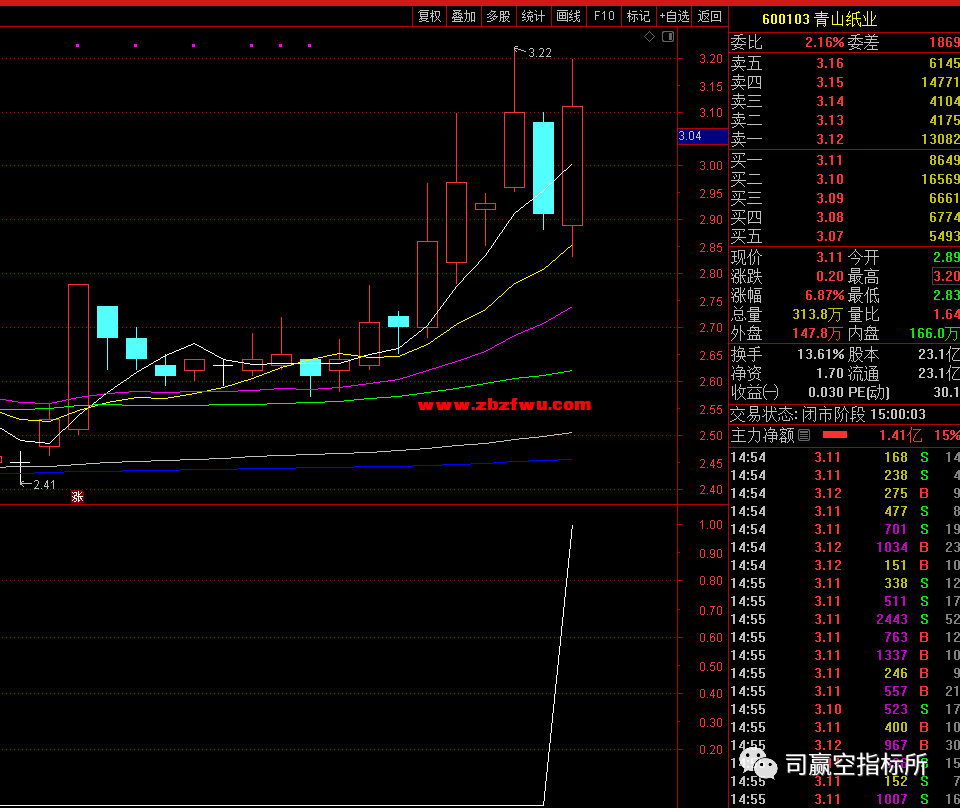Image resolution: width=960 pixels, height=808 pixels.
Task: Click the 换手 value 13.61%
Action: [820, 354]
